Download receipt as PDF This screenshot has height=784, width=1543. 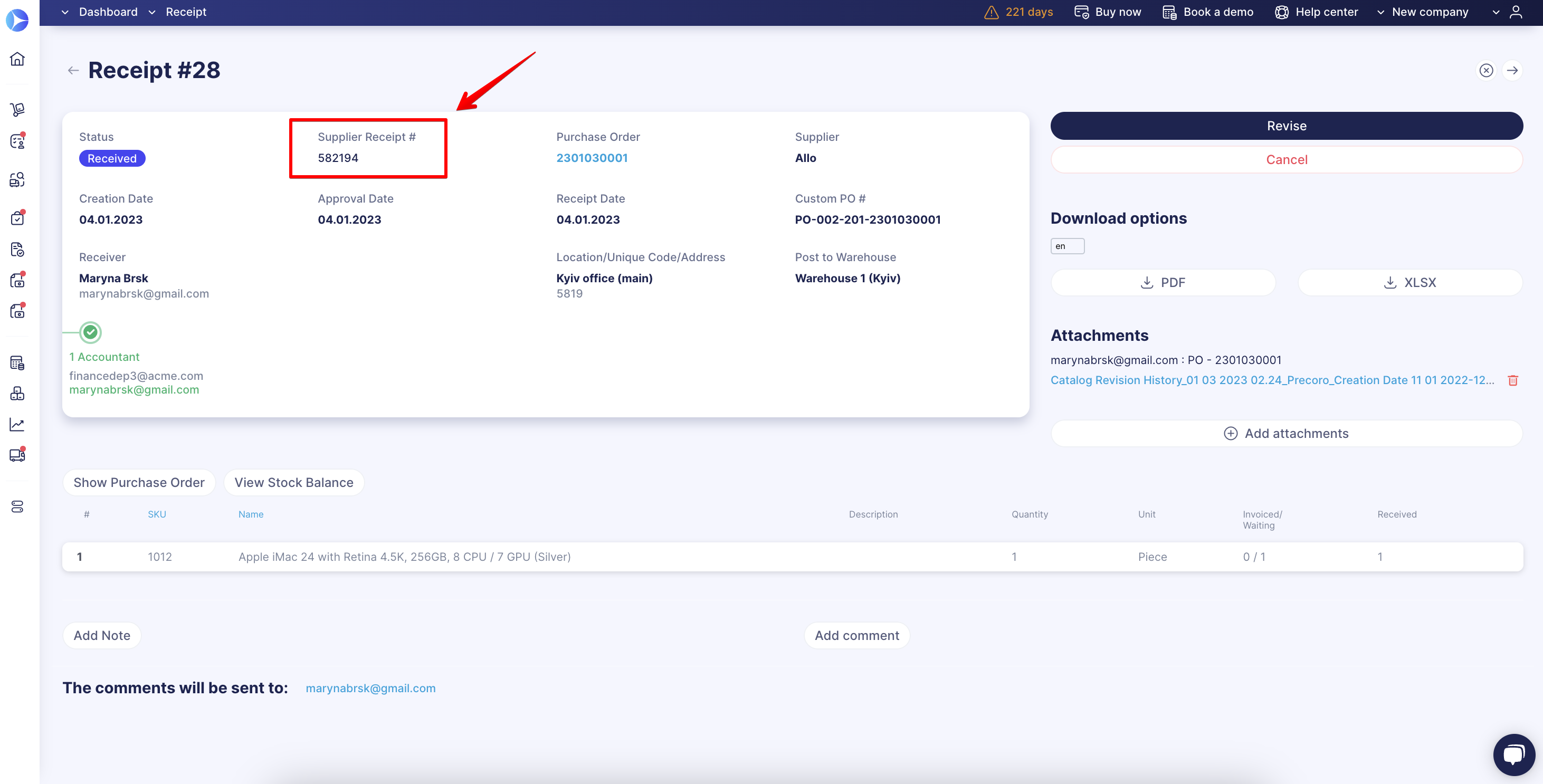coord(1163,283)
